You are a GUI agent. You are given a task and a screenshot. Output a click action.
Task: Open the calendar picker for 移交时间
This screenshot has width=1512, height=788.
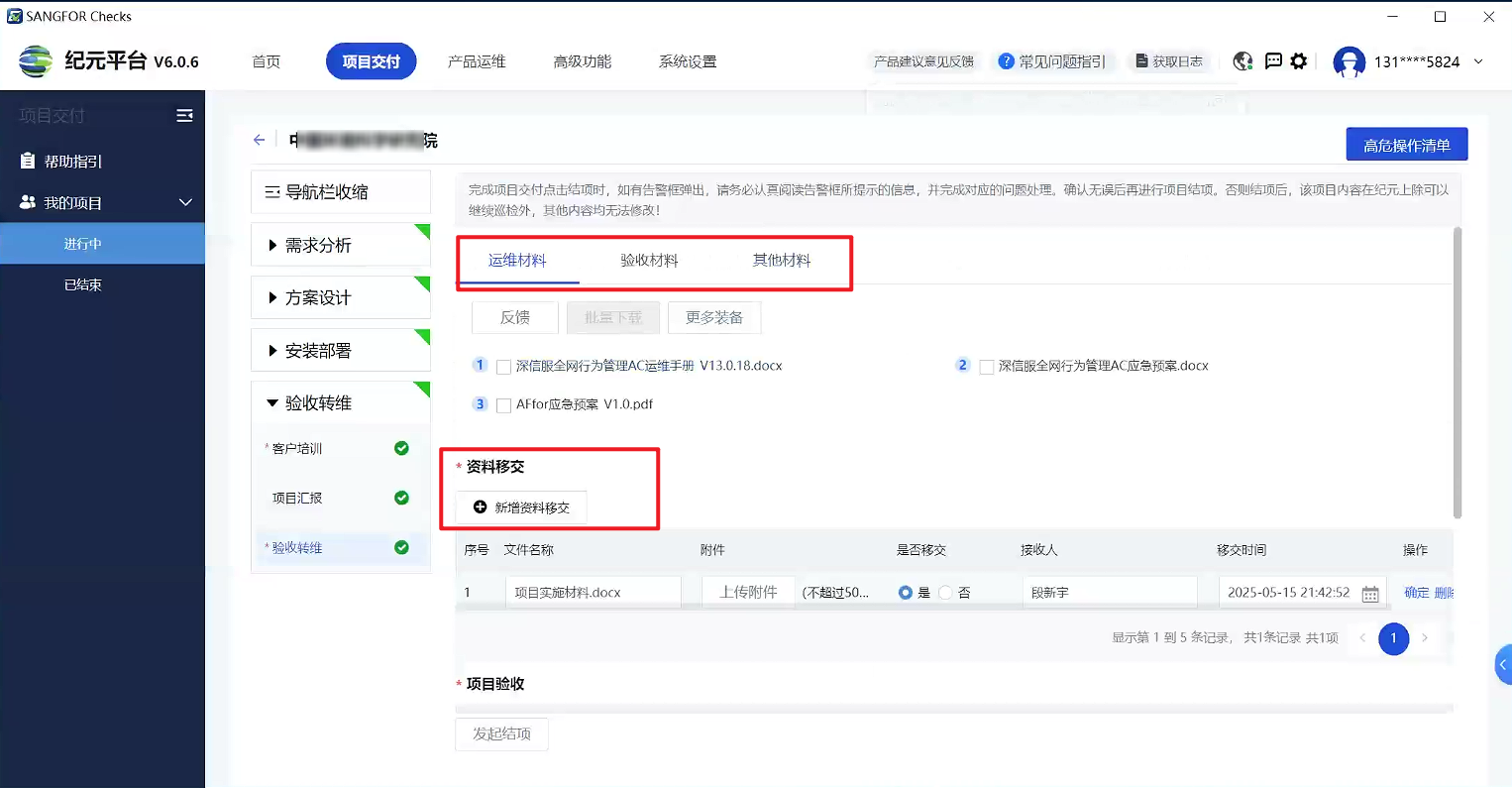[x=1370, y=594]
